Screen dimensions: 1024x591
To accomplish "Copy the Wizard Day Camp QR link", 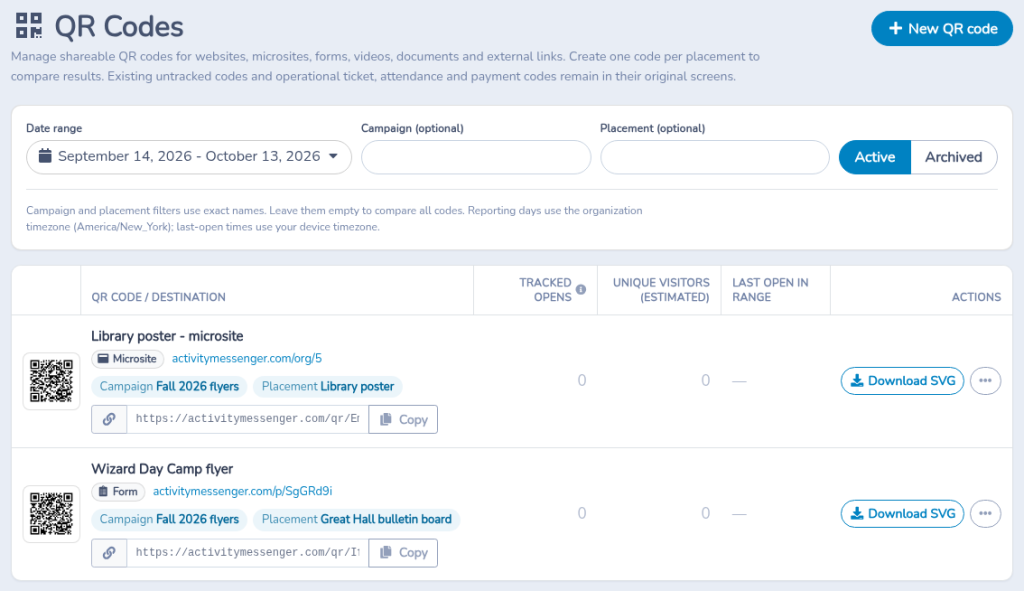I will tap(403, 552).
